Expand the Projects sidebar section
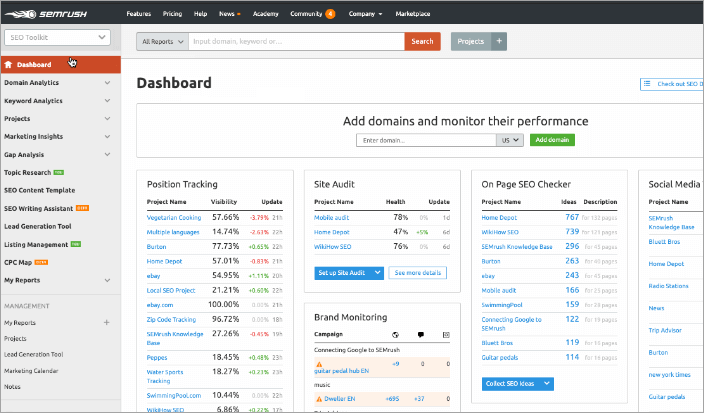Screen dimensions: 704x413 tap(107, 119)
